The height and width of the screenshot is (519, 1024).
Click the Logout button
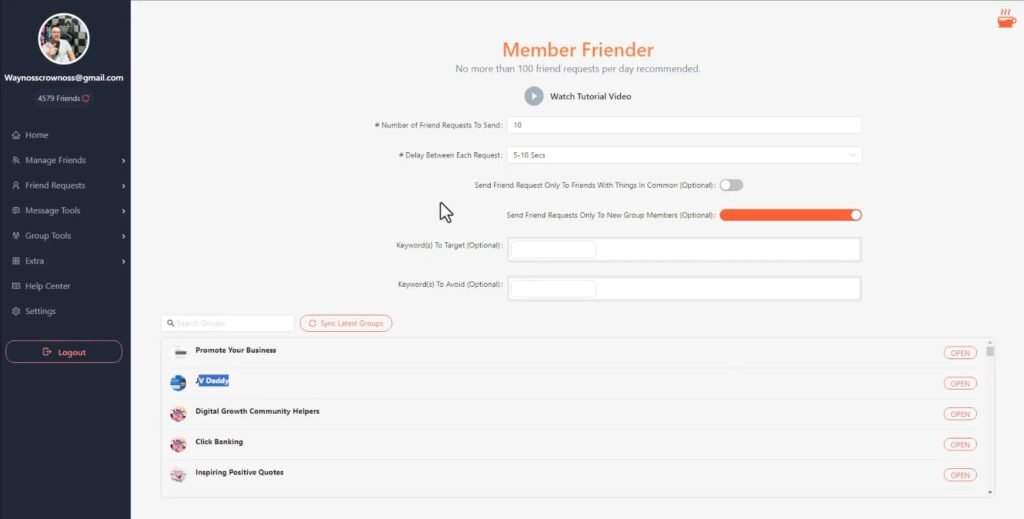[64, 352]
